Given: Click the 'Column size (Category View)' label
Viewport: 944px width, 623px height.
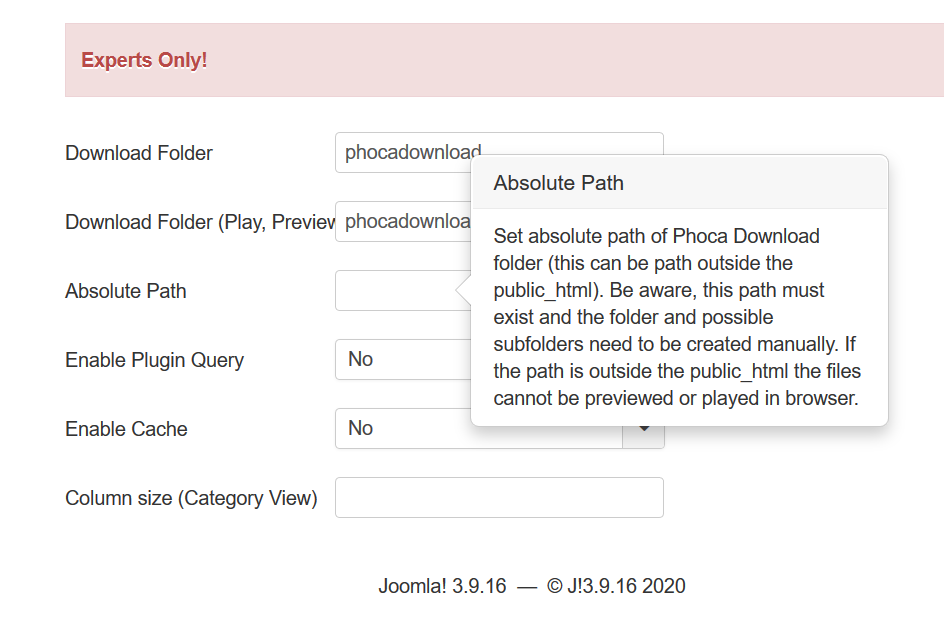Looking at the screenshot, I should click(x=191, y=498).
